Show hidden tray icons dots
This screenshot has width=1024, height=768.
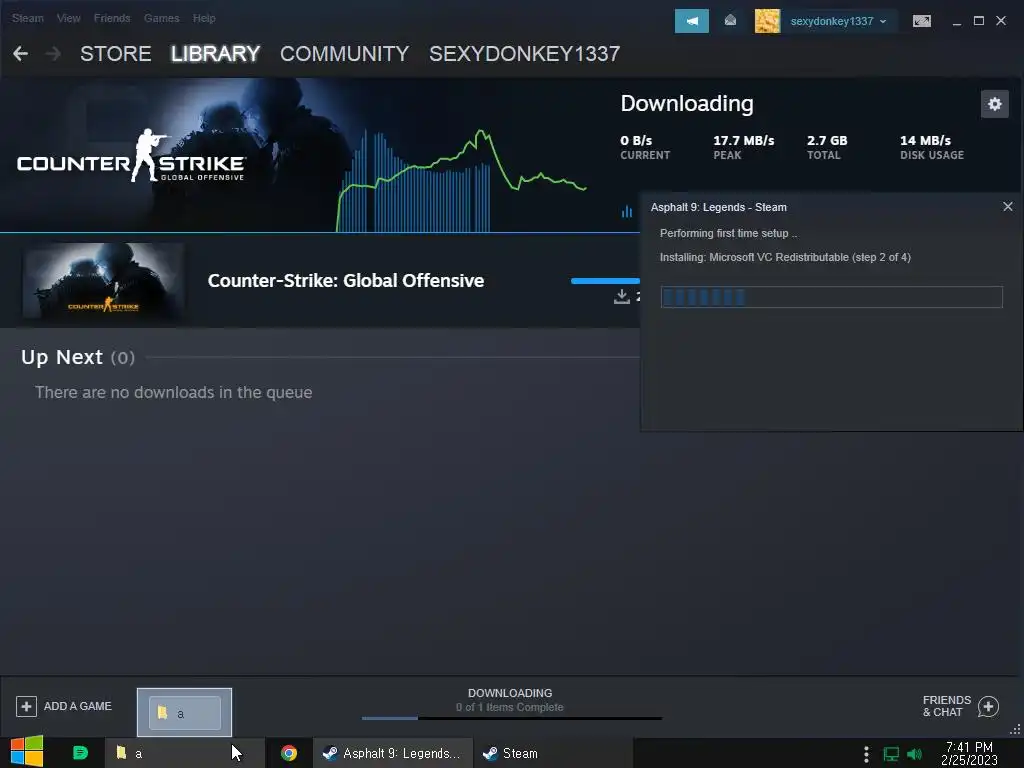(x=866, y=754)
